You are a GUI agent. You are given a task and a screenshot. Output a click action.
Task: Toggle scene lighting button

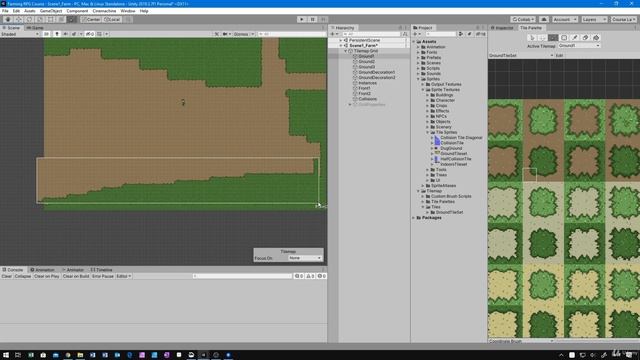point(57,34)
